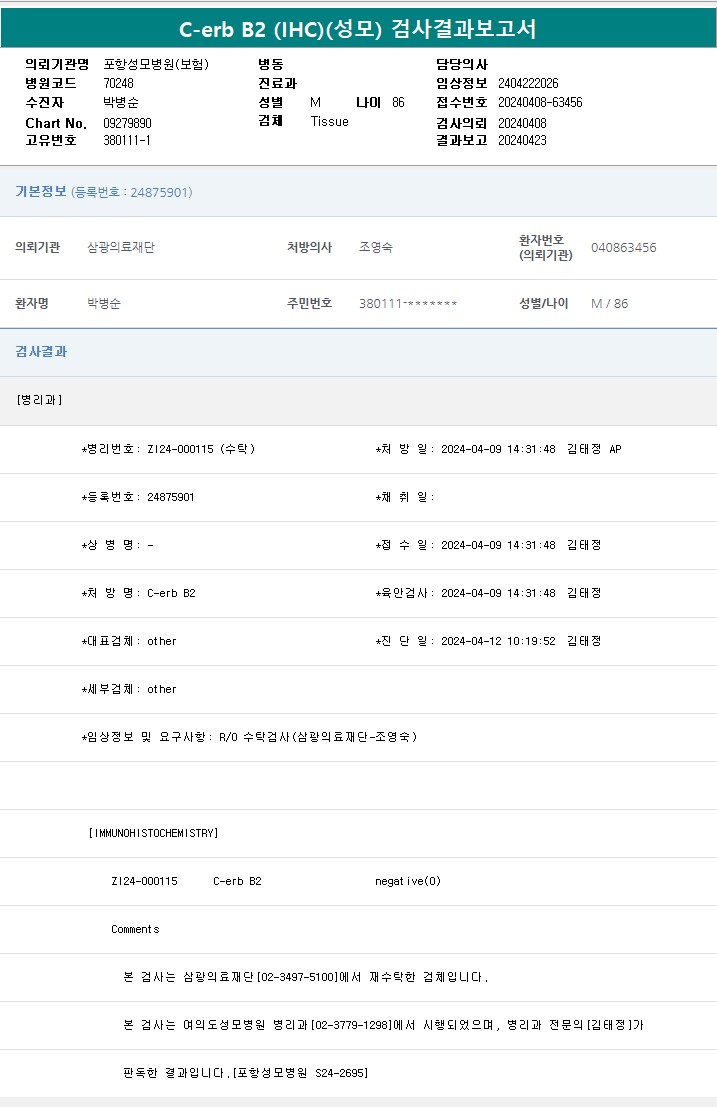
Task: Click the Chart No. value 09279890
Action: click(127, 123)
